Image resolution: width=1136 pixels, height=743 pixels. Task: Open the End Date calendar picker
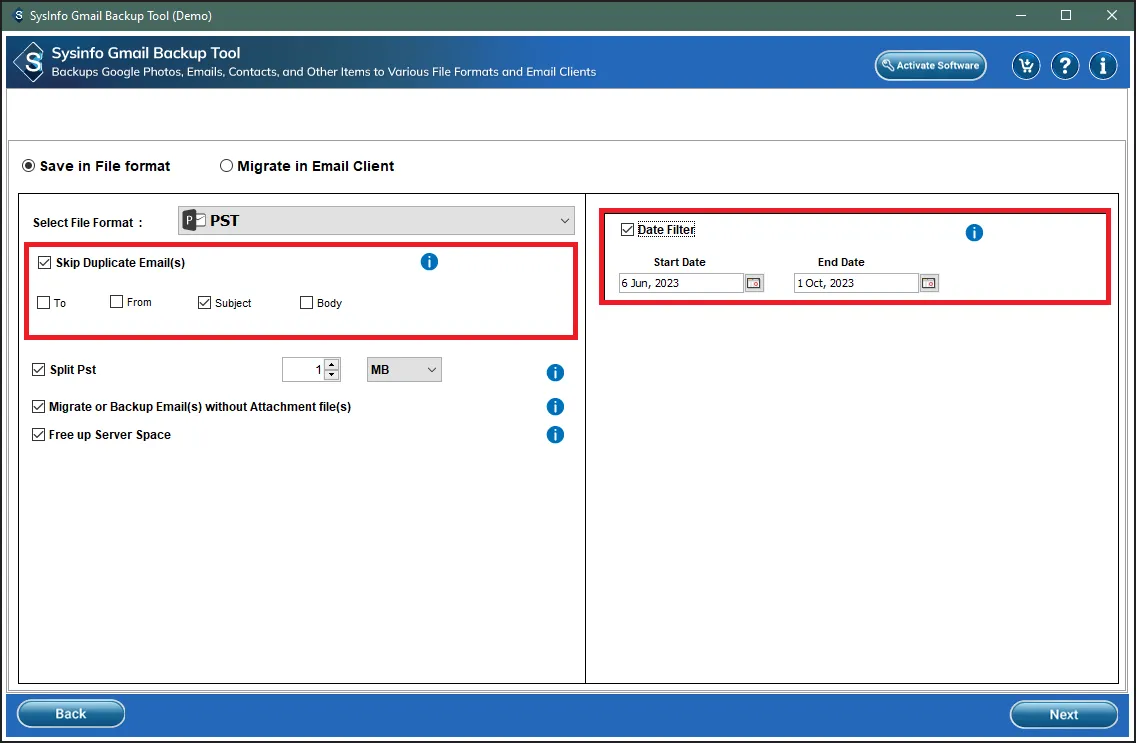(929, 283)
